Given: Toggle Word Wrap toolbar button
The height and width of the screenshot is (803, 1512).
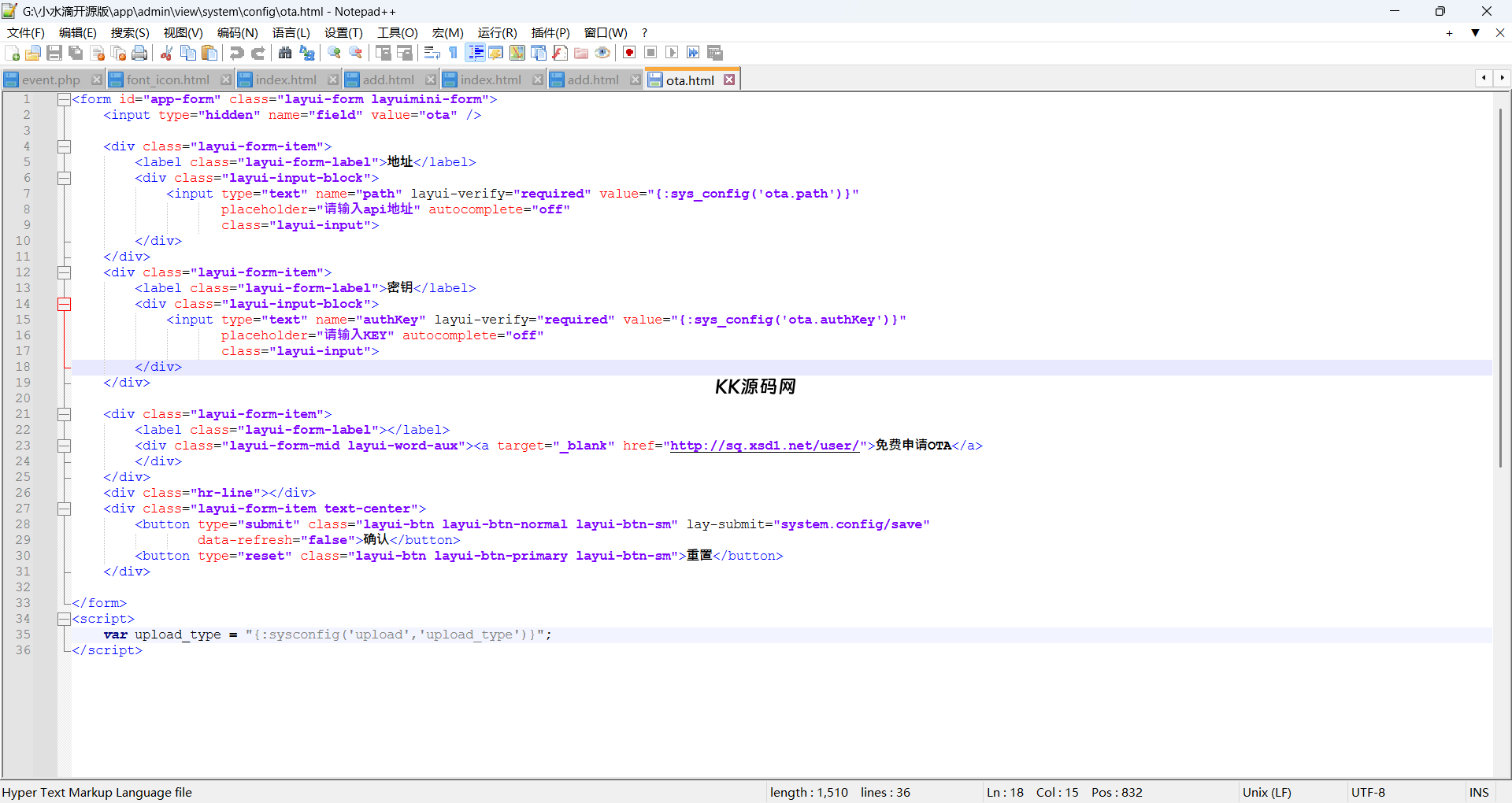Looking at the screenshot, I should [x=432, y=53].
